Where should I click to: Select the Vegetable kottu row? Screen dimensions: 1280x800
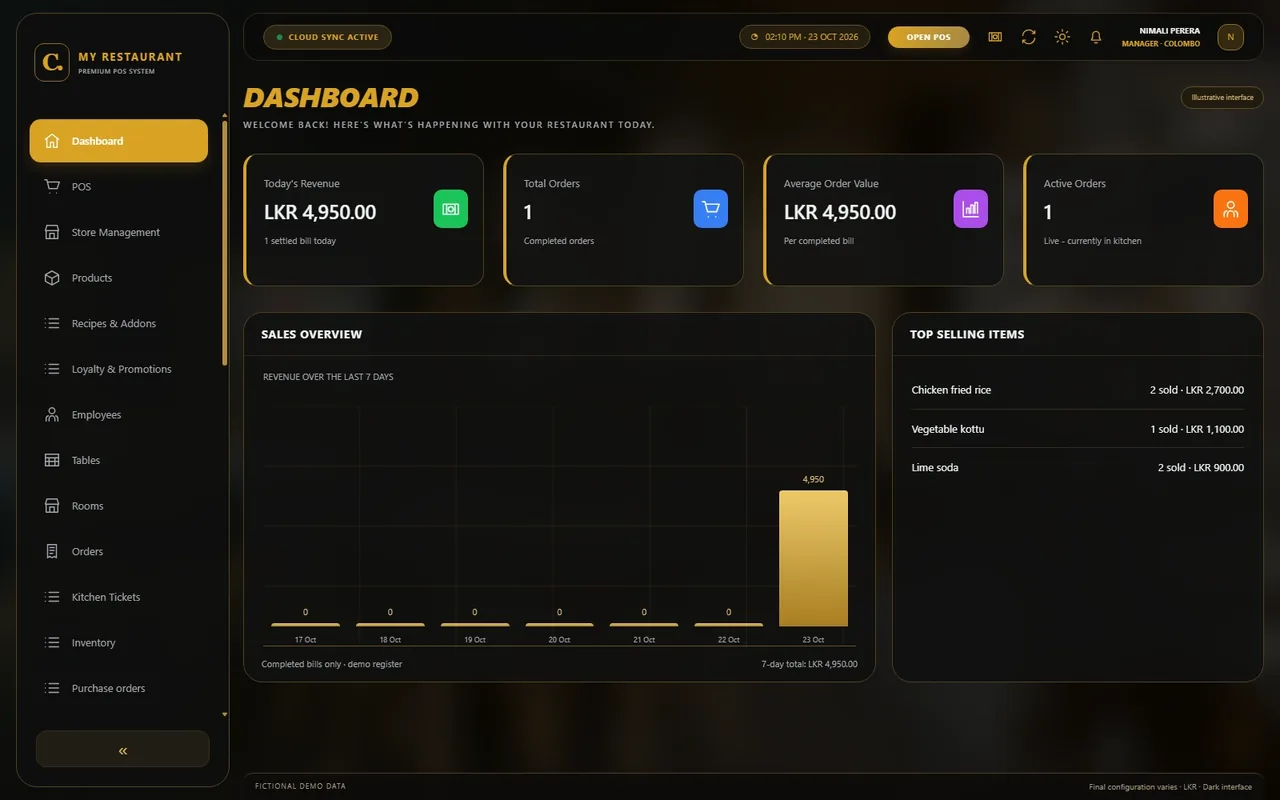click(1078, 429)
